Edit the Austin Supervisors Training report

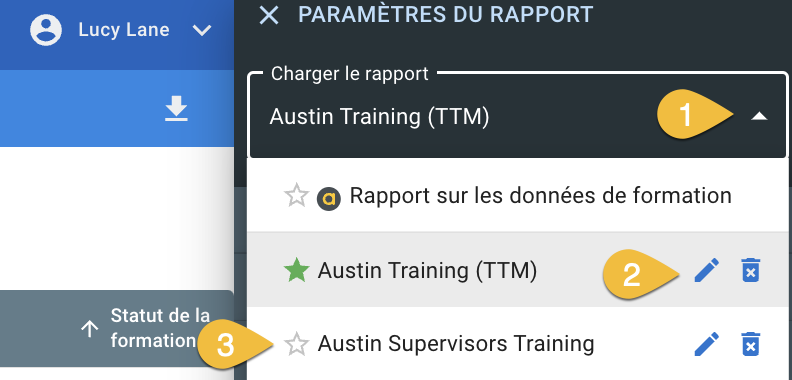707,344
